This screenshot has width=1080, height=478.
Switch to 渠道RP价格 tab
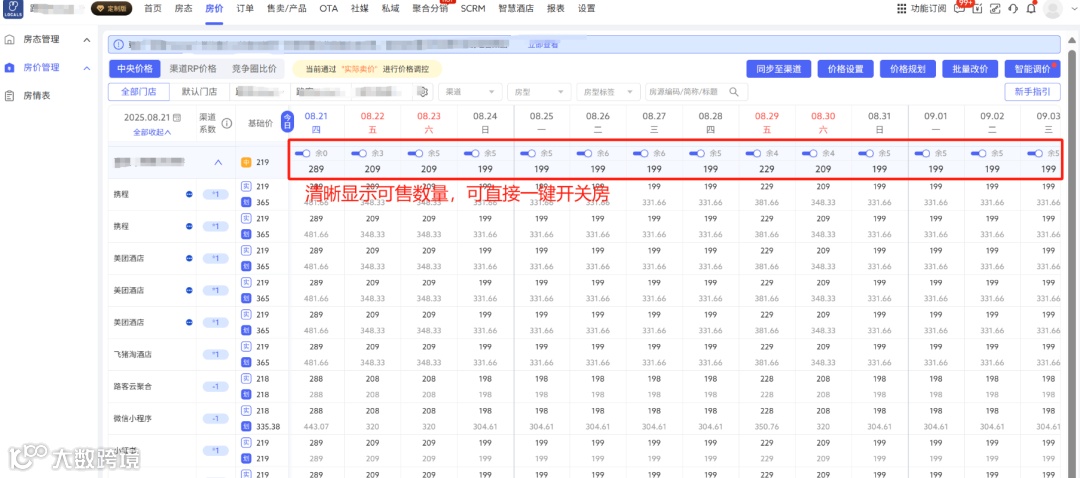pos(193,69)
